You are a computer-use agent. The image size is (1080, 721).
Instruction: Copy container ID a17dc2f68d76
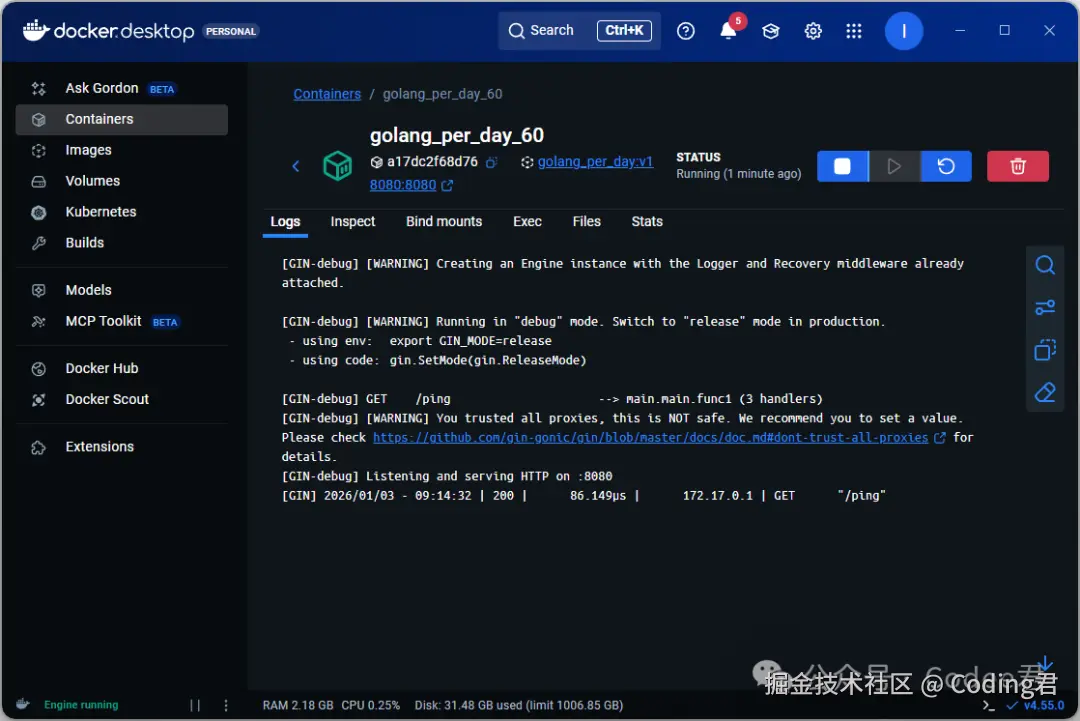tap(492, 162)
